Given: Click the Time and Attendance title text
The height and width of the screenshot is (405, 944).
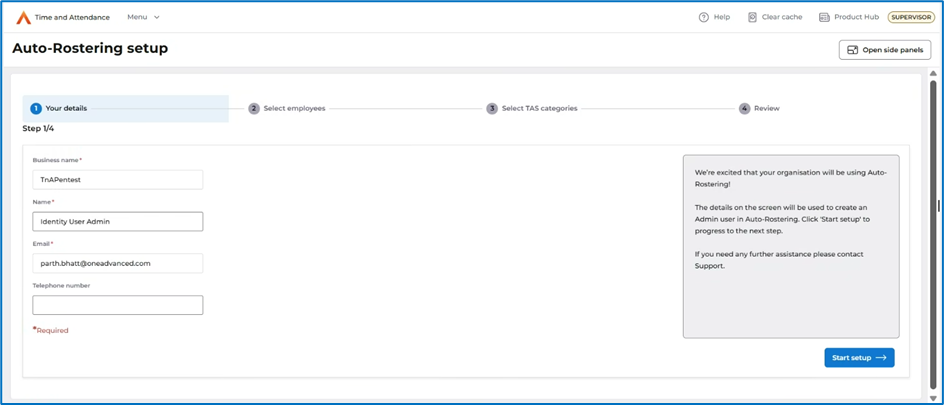Looking at the screenshot, I should 72,17.
